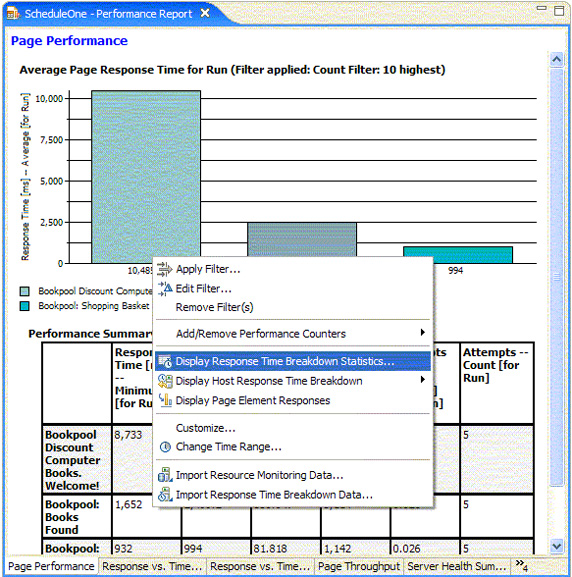The width and height of the screenshot is (572, 577).
Task: Select Remove Filter(s) menu entry
Action: tap(293, 307)
